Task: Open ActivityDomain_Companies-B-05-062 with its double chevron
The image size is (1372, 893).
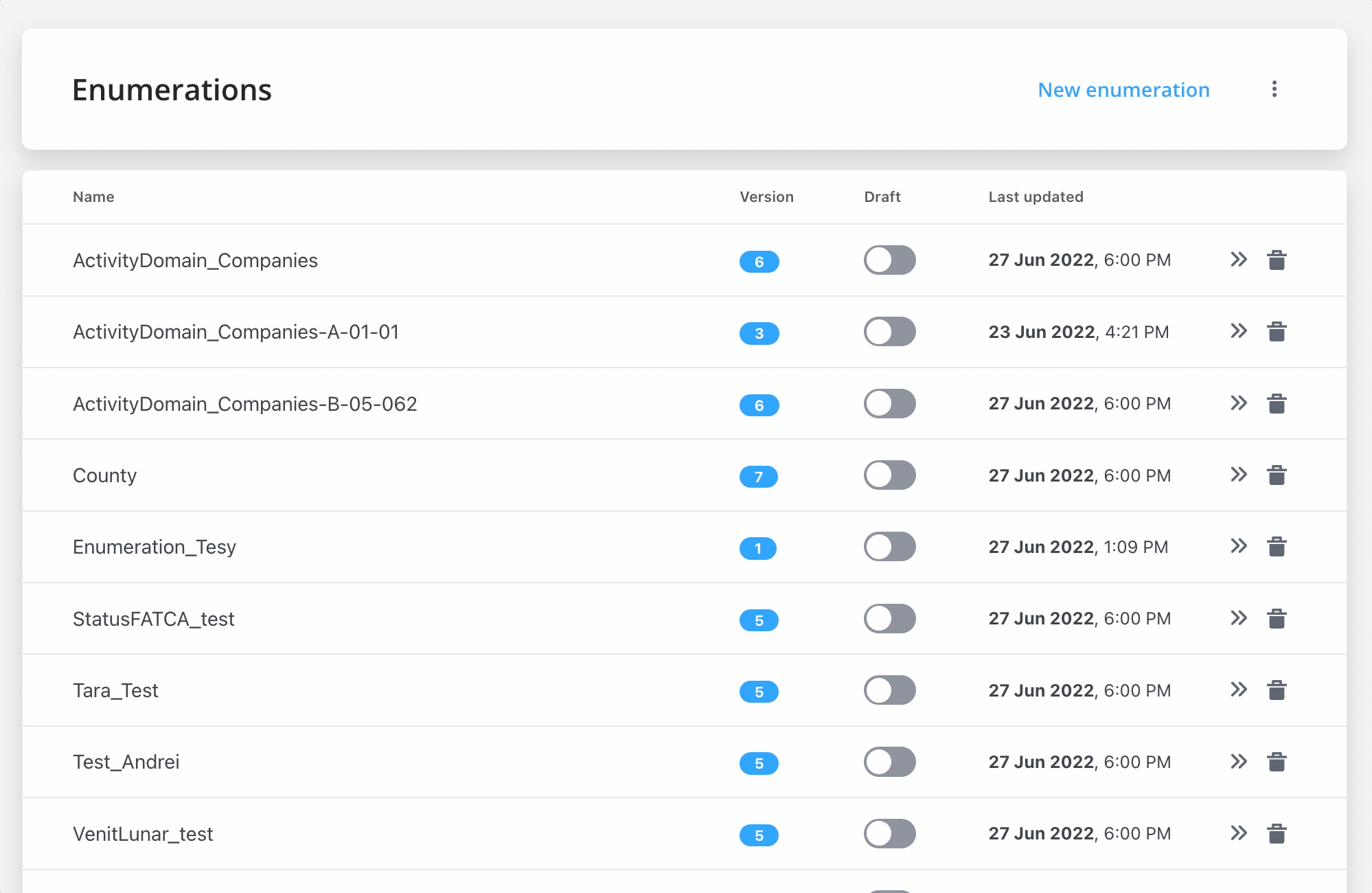Action: click(x=1239, y=403)
